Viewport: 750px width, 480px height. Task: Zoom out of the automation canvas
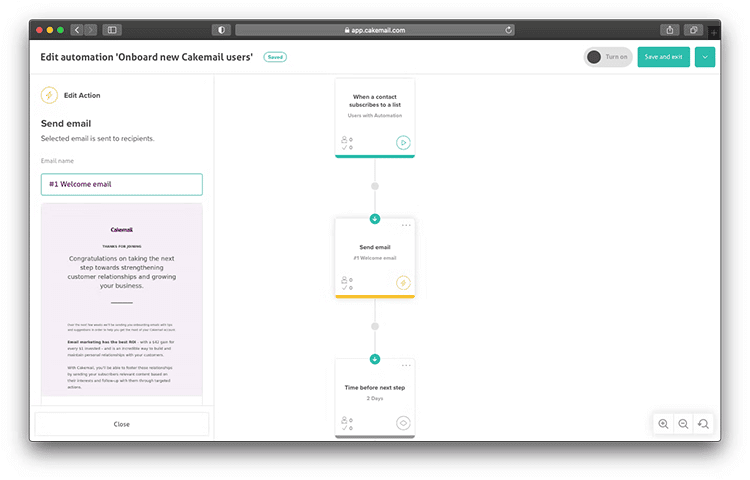pos(684,424)
